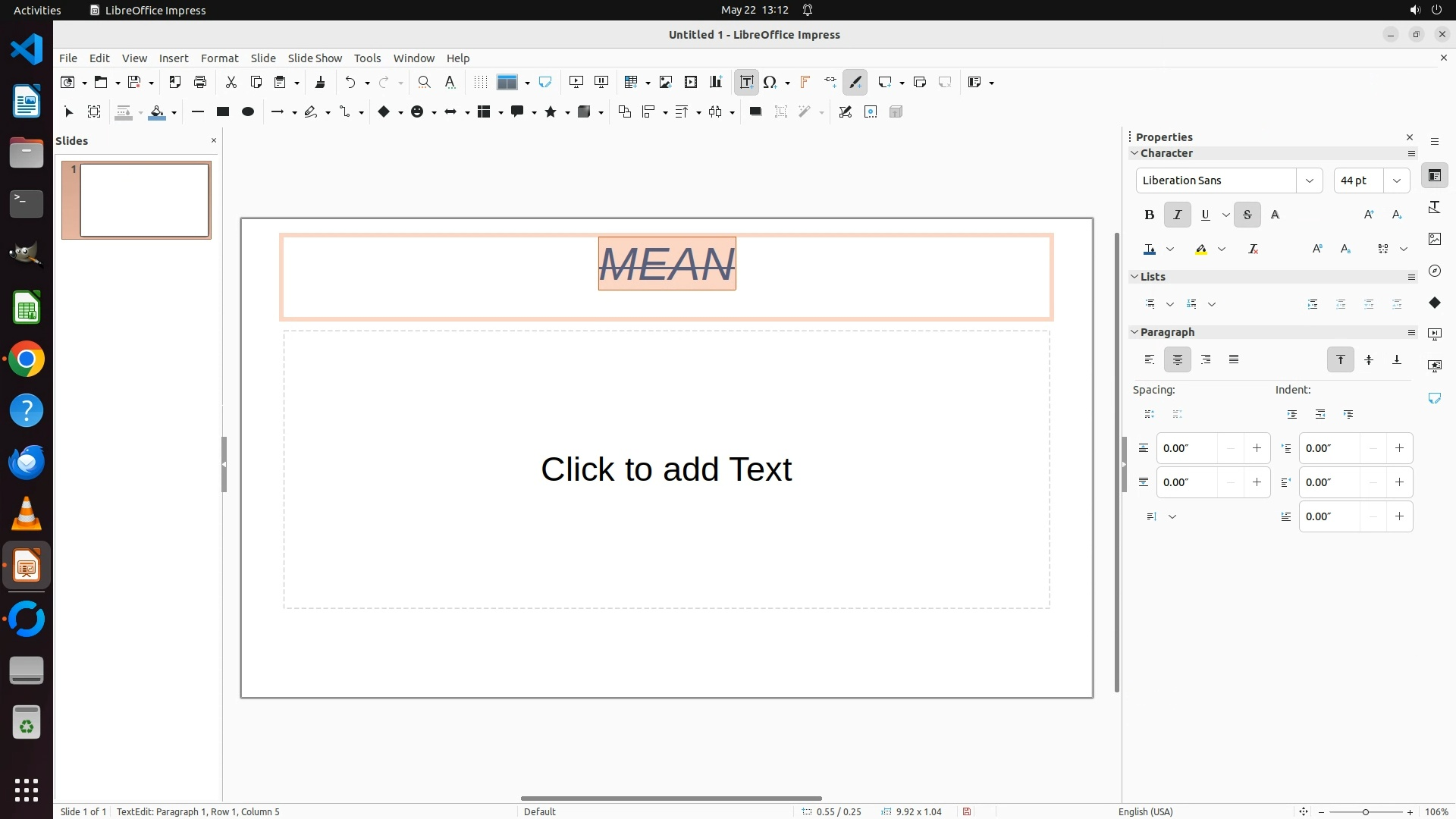Screen dimensions: 1456x819
Task: Click the zoom slider in status bar
Action: [x=1365, y=811]
